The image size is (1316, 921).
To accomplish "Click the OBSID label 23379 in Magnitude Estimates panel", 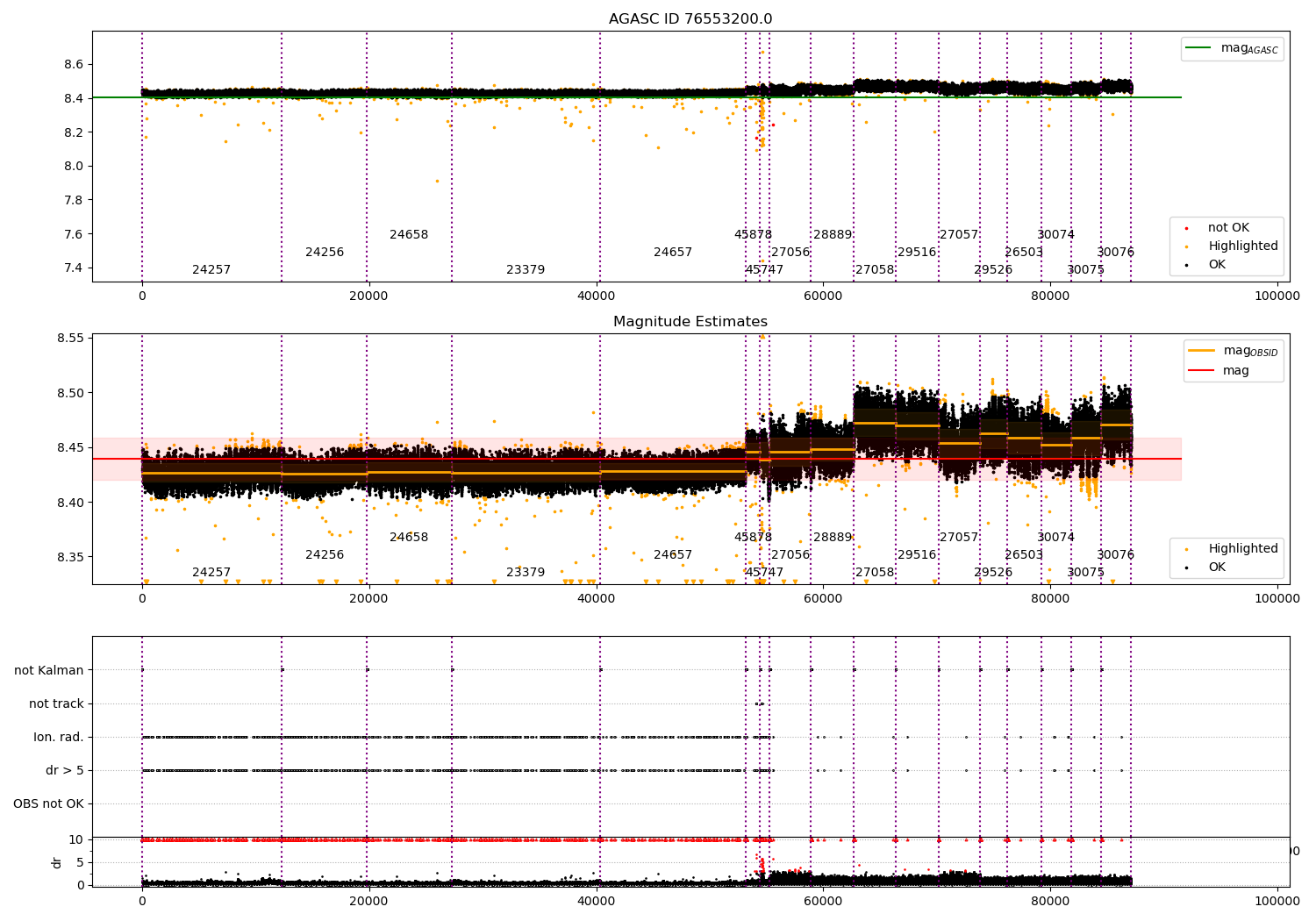I will [526, 573].
